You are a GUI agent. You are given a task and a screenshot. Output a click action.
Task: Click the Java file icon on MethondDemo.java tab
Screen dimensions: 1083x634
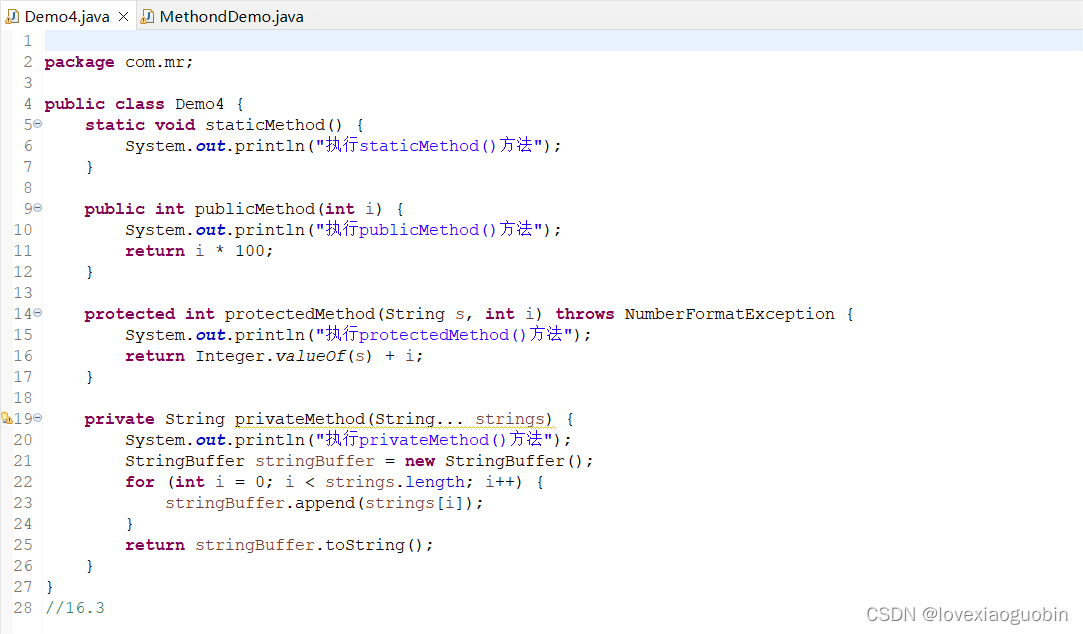click(x=146, y=16)
